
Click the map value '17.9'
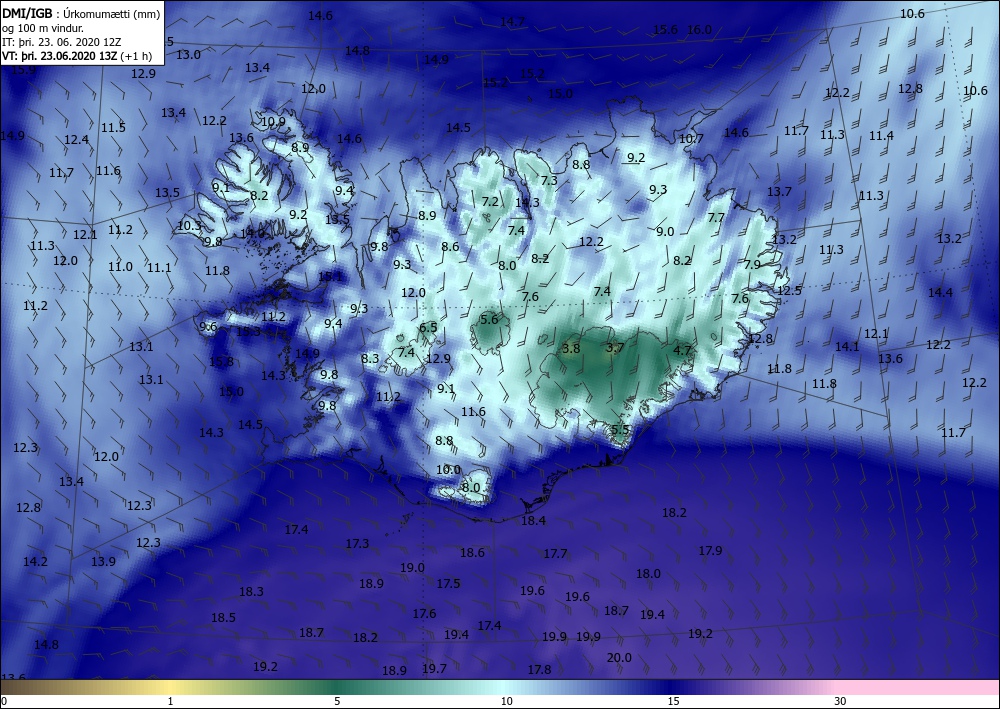click(710, 550)
